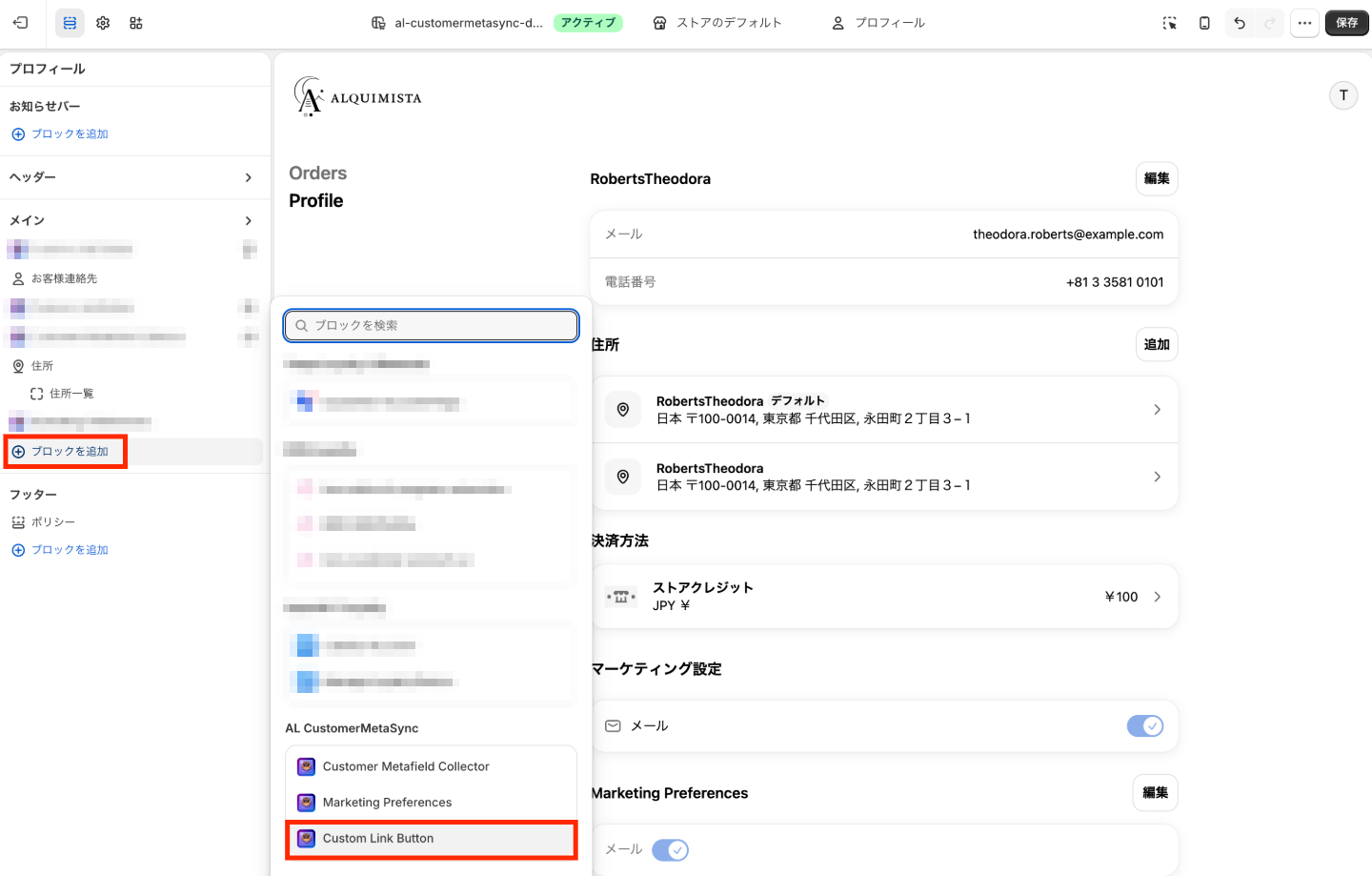Click the お客様連絡先 person icon
1372x876 pixels.
click(18, 279)
